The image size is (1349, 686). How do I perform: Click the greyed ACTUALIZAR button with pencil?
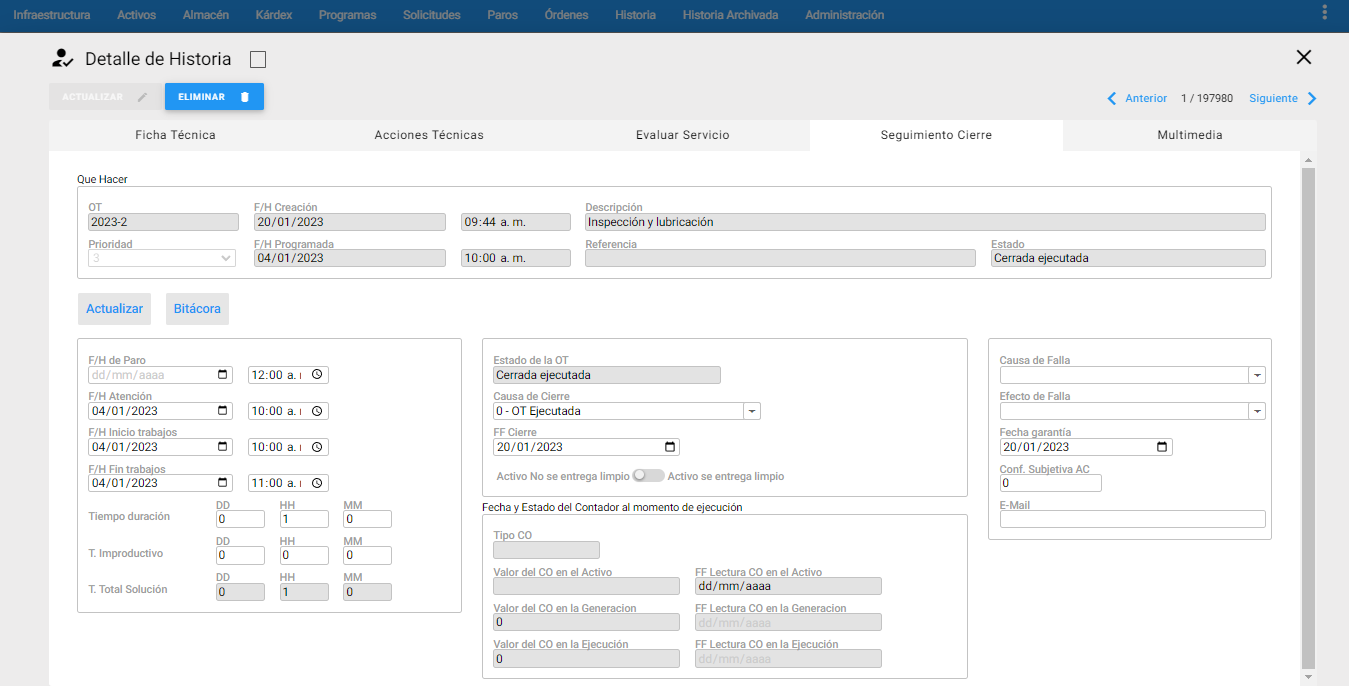[105, 97]
